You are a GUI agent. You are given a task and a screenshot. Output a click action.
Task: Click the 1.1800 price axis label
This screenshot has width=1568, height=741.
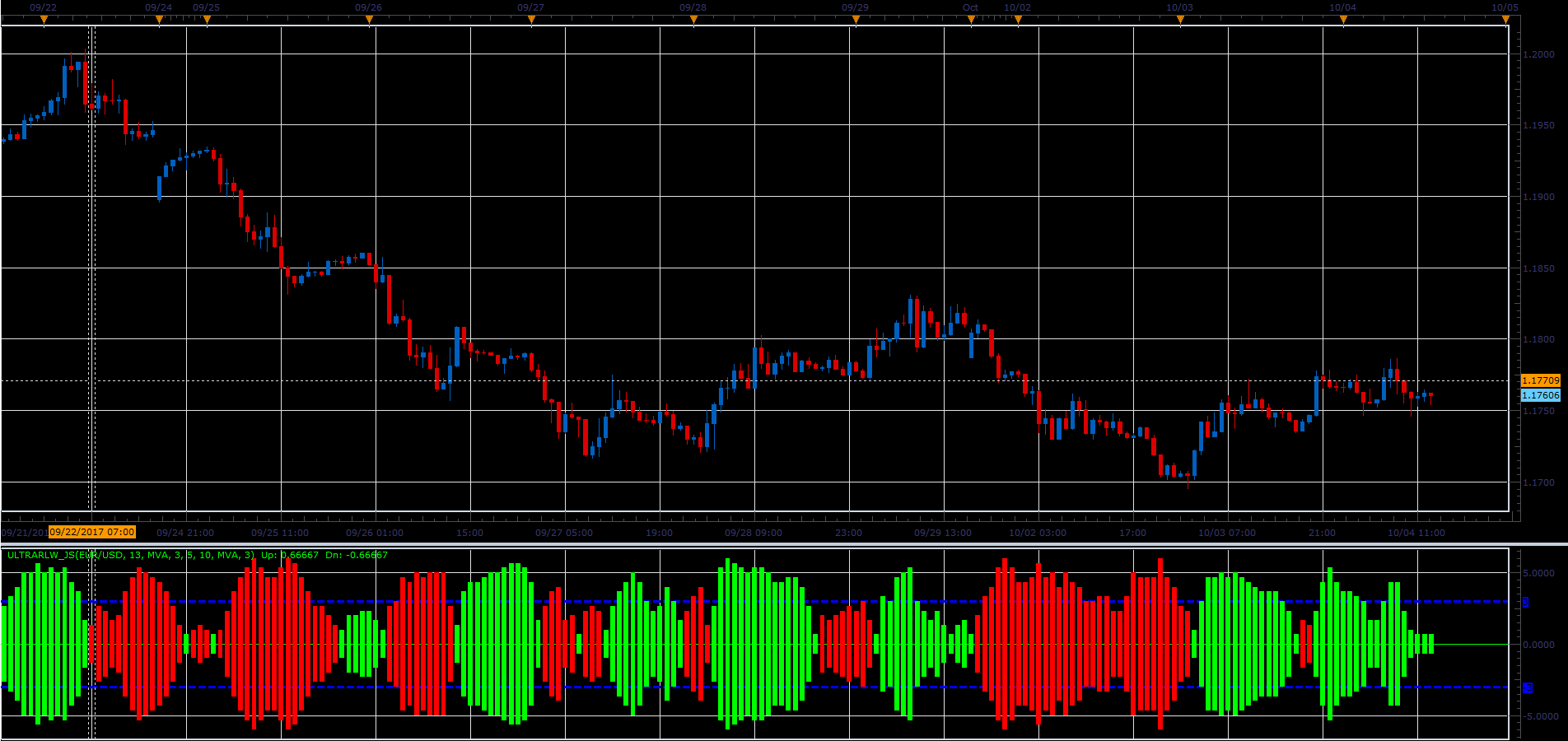(1539, 339)
